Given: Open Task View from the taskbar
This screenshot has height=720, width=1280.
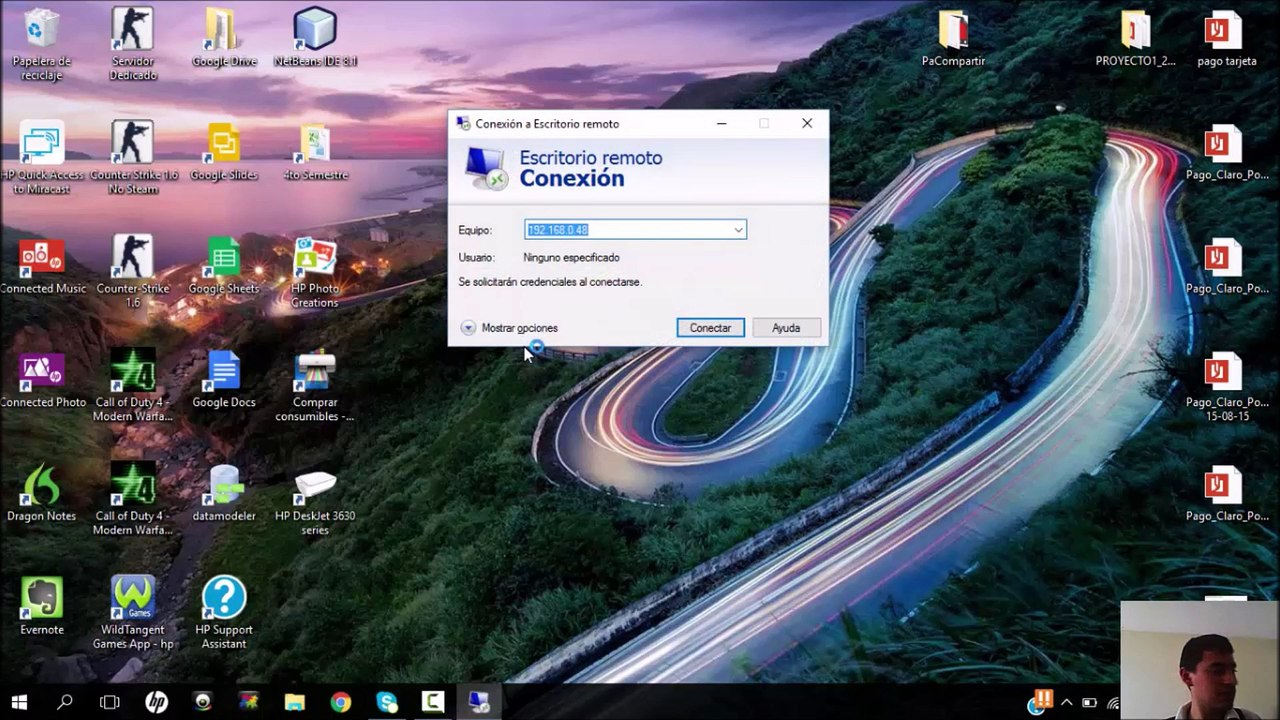Looking at the screenshot, I should coord(110,702).
